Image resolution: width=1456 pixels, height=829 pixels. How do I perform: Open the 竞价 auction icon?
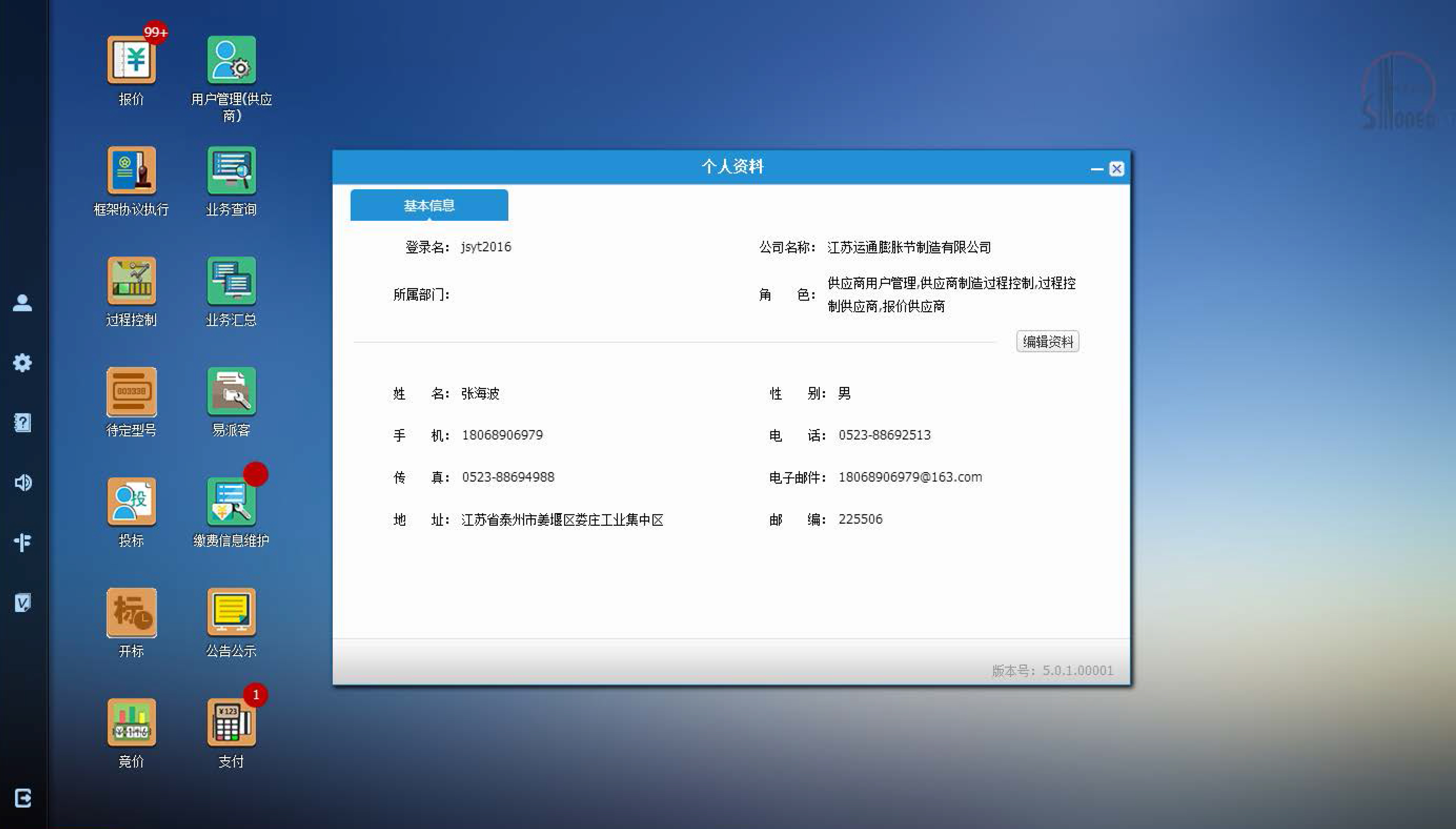point(131,723)
